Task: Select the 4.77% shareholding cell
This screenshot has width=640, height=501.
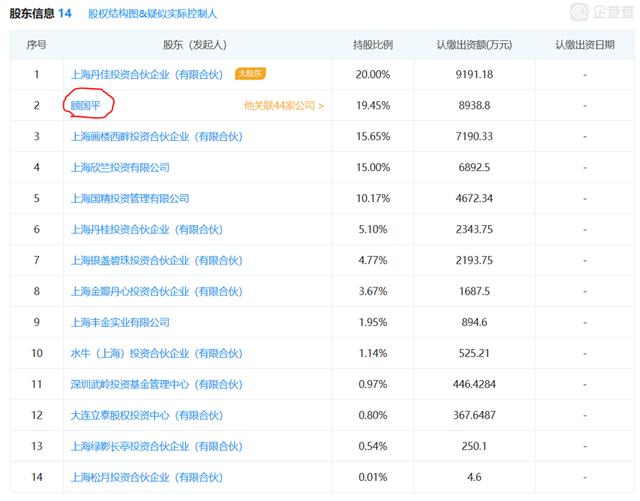Action: tap(373, 261)
